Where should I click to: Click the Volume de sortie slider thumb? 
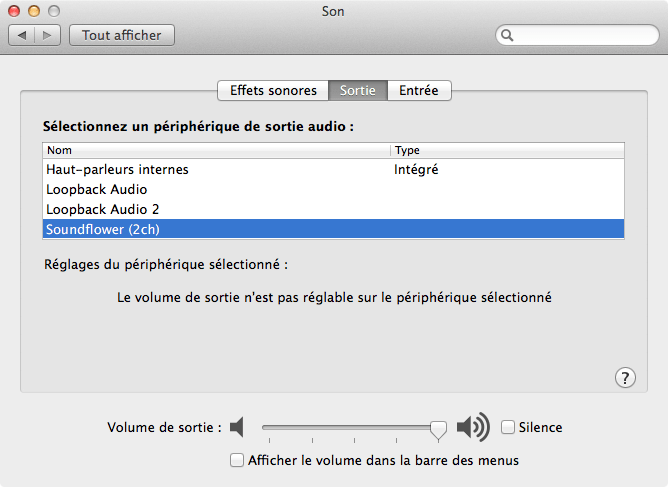click(x=438, y=428)
